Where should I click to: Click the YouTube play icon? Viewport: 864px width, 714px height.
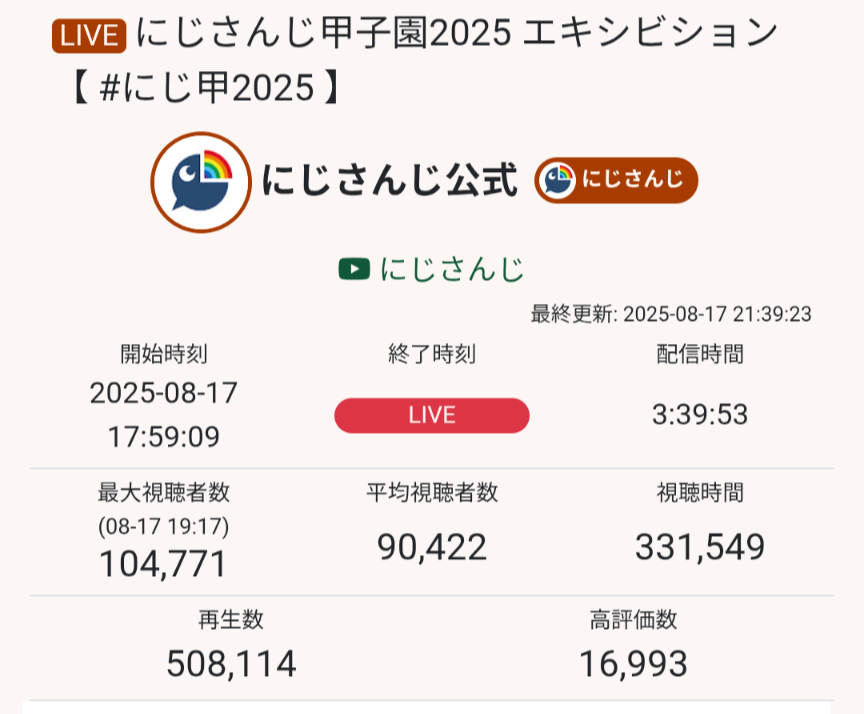[x=354, y=269]
